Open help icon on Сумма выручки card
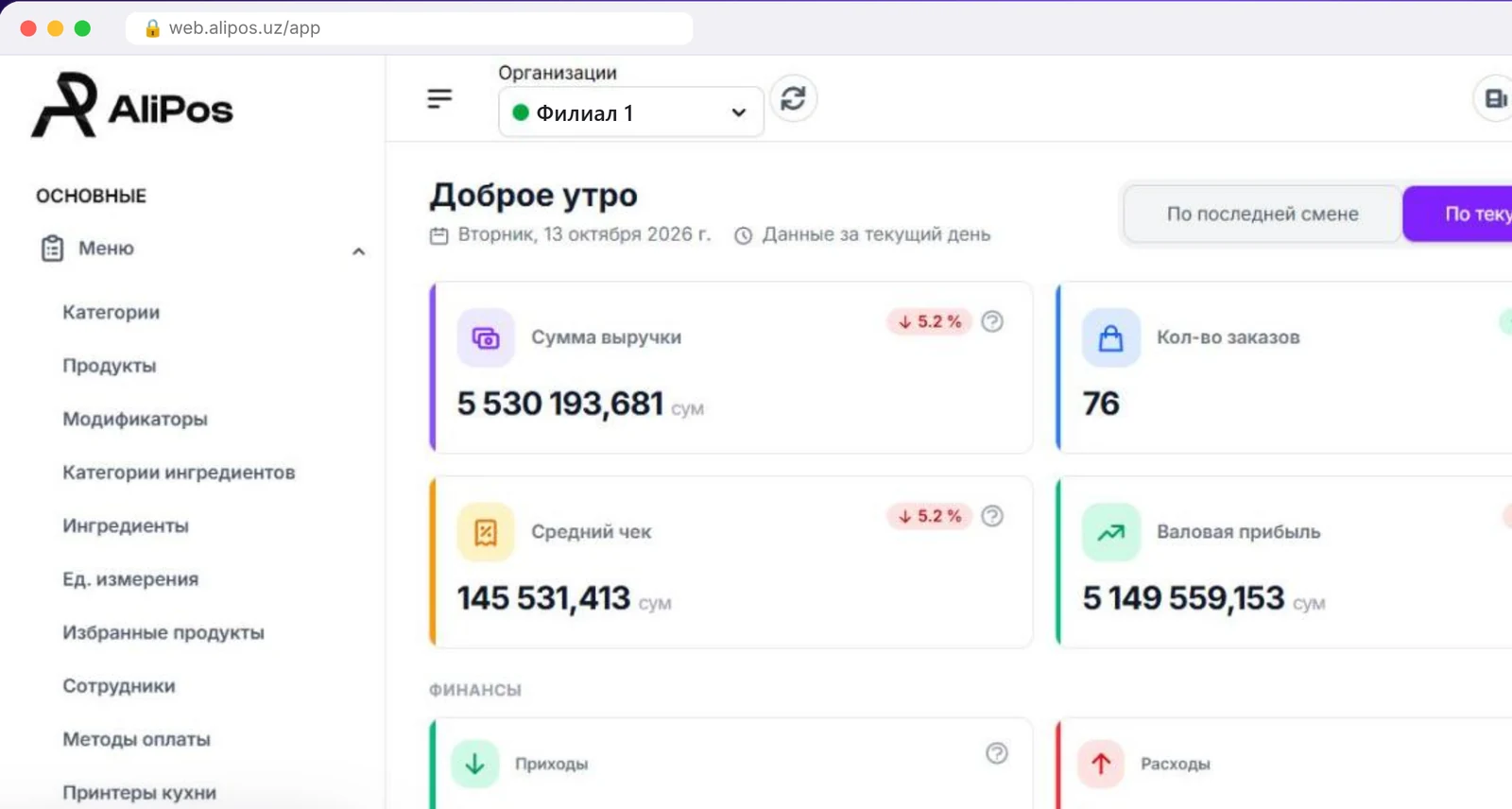This screenshot has width=1512, height=809. click(x=992, y=321)
